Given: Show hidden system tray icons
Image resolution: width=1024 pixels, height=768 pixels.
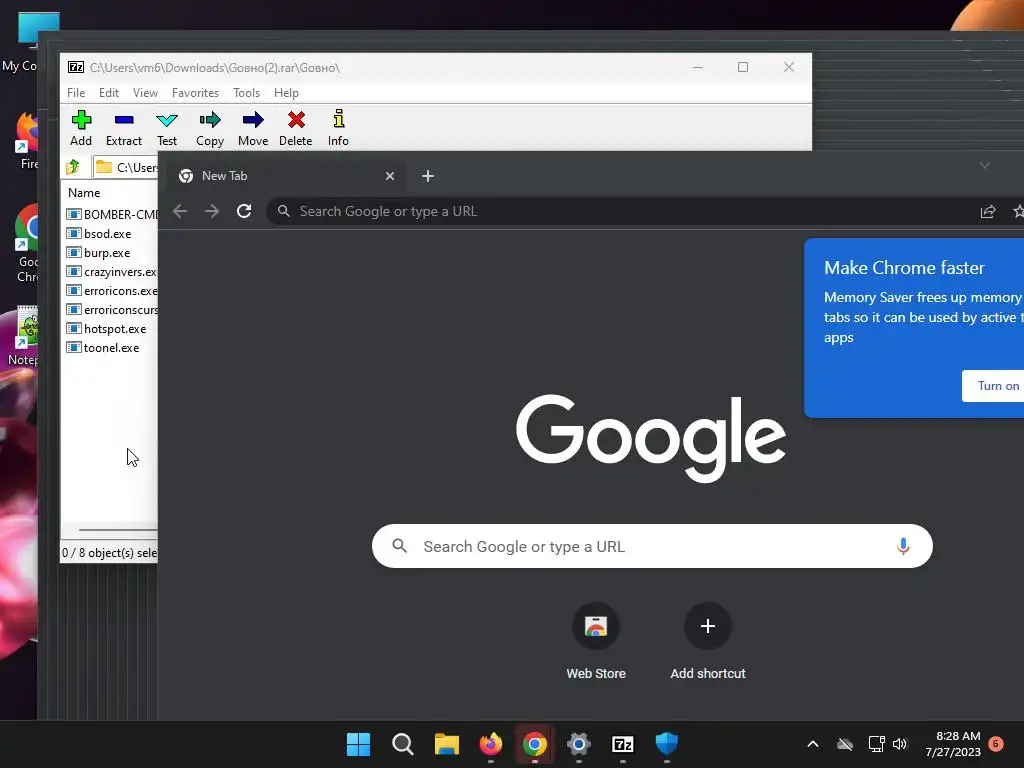Looking at the screenshot, I should pos(813,744).
